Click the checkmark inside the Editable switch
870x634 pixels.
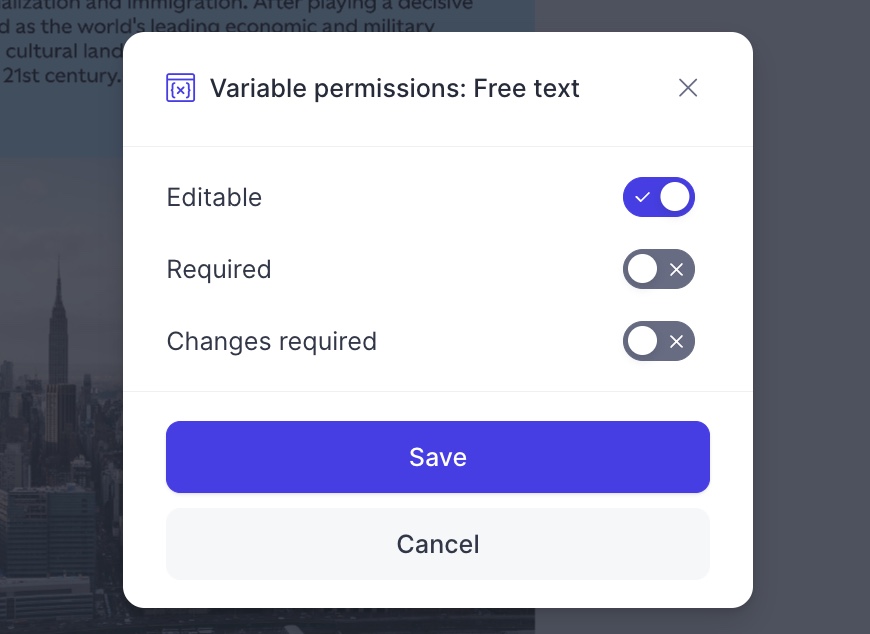point(642,197)
